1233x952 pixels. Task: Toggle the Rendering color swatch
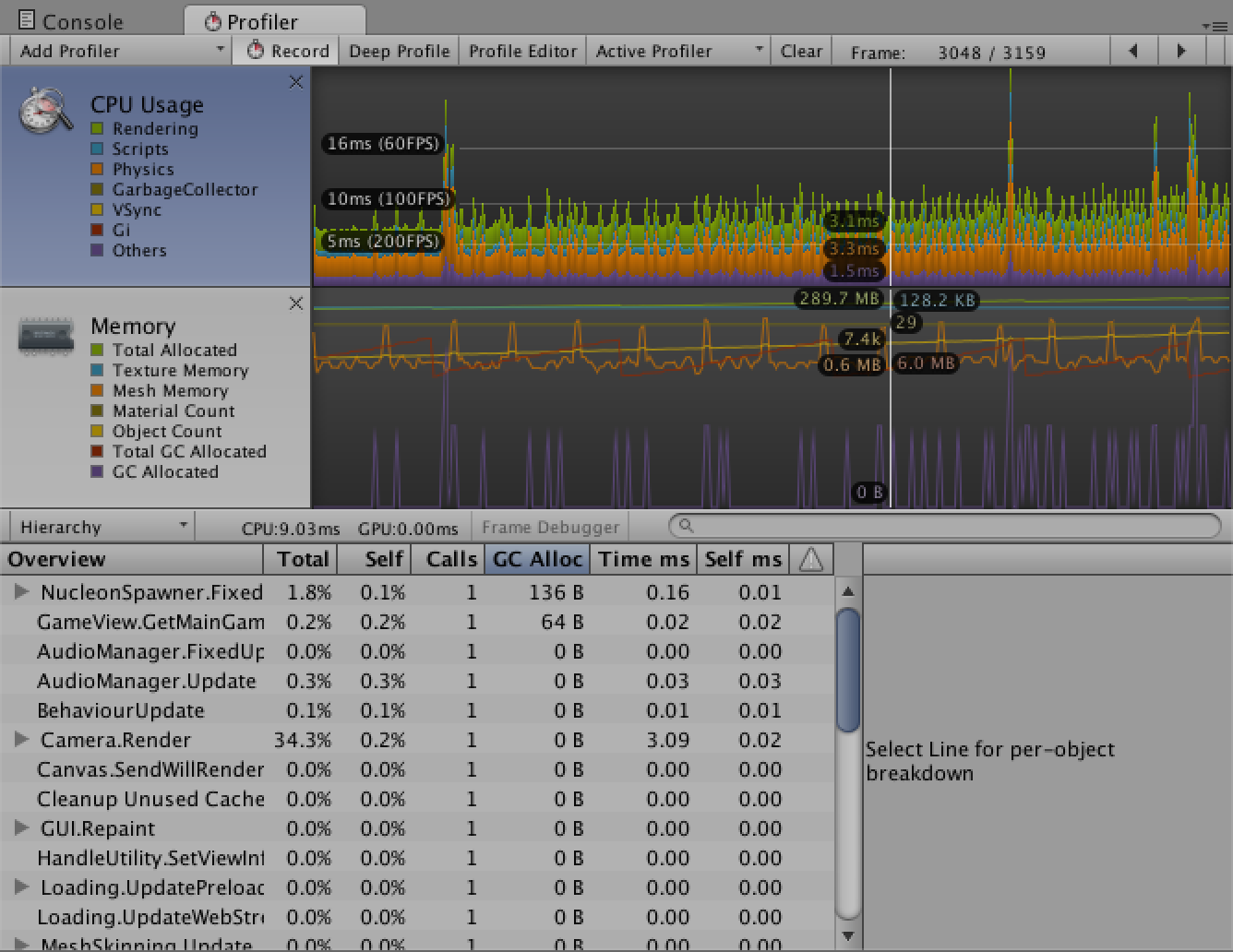coord(97,128)
